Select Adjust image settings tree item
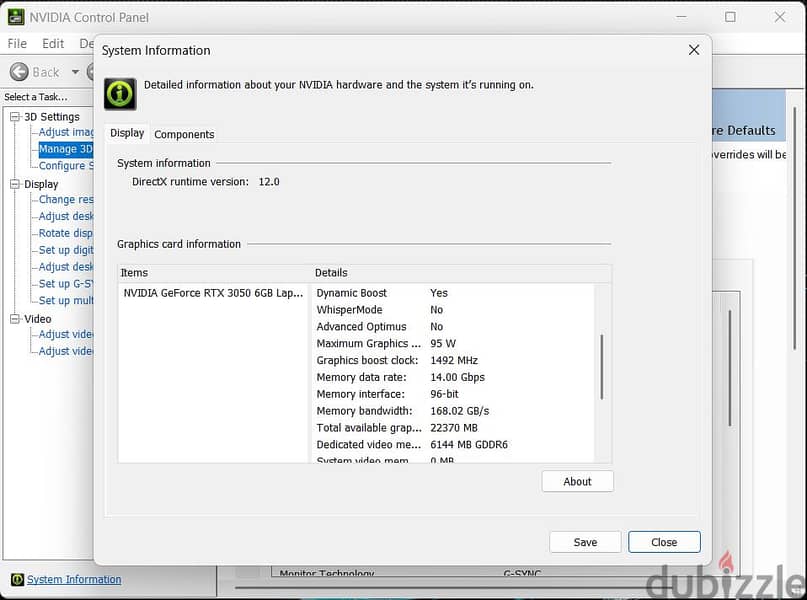807x600 pixels. tap(66, 132)
